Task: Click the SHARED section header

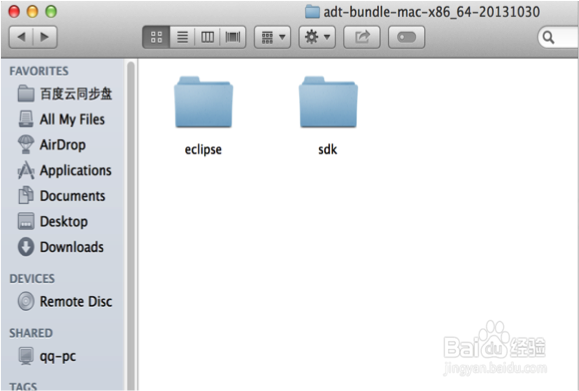Action: point(31,333)
